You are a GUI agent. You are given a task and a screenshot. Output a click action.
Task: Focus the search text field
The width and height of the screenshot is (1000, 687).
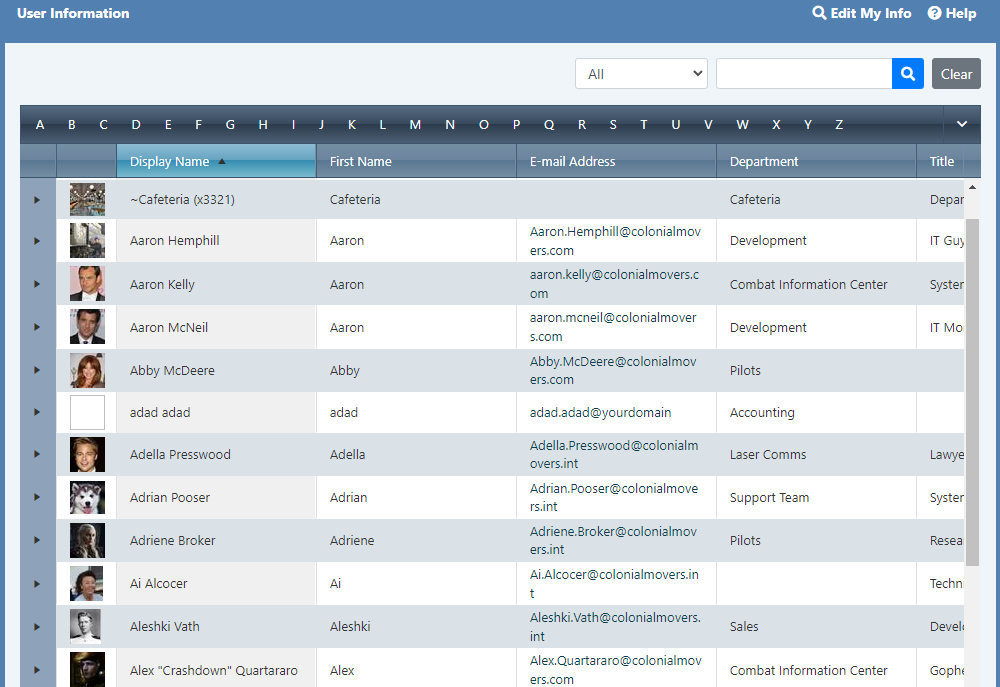pos(804,74)
